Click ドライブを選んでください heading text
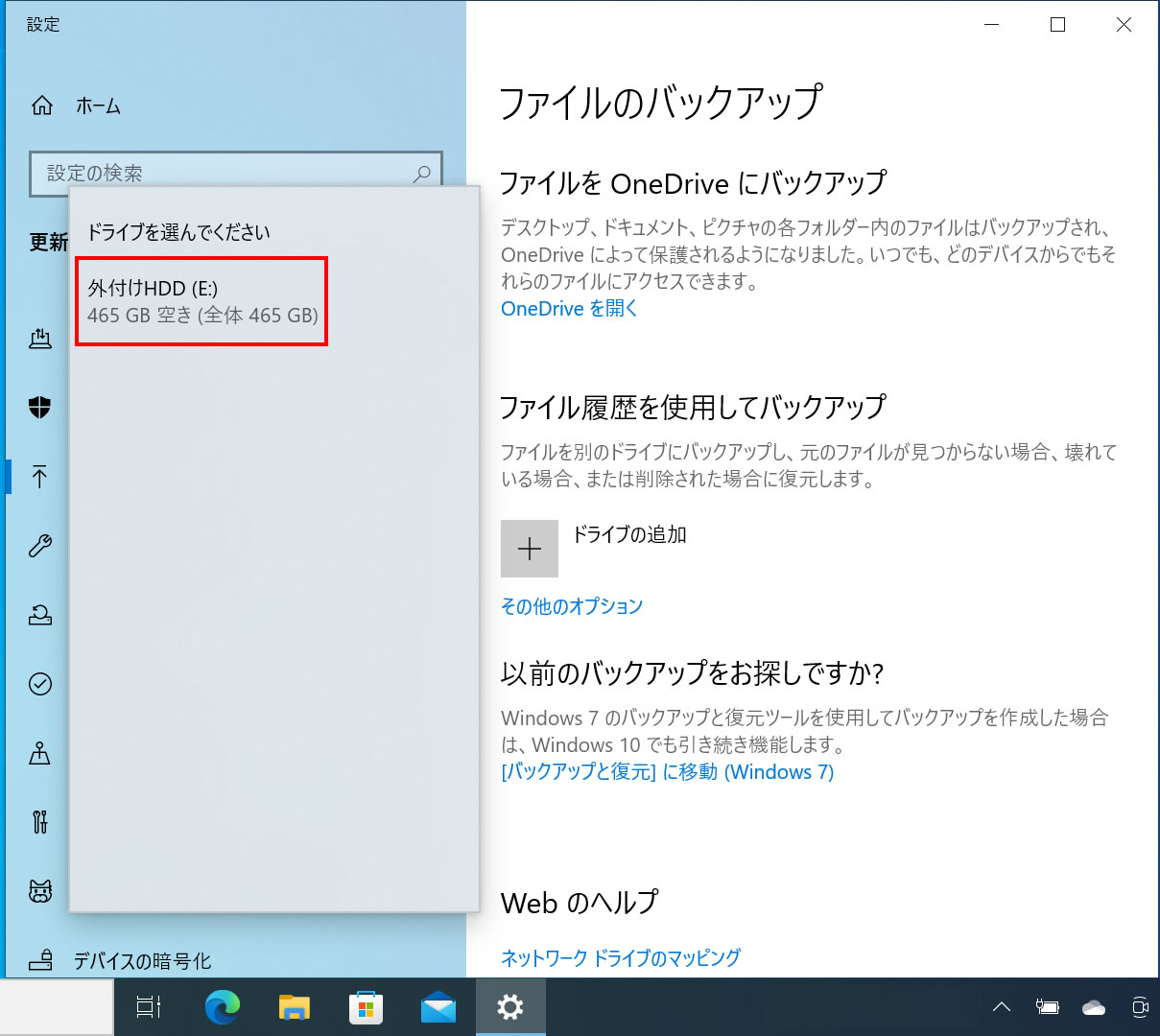1160x1036 pixels. 179,232
